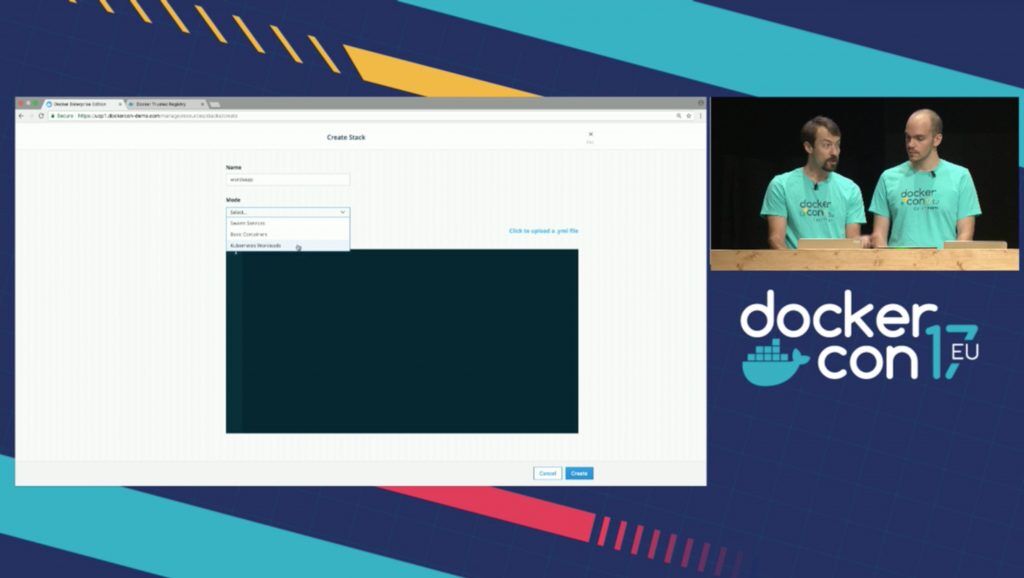Choose Basic Containers mode option
The height and width of the screenshot is (578, 1024).
click(x=288, y=234)
